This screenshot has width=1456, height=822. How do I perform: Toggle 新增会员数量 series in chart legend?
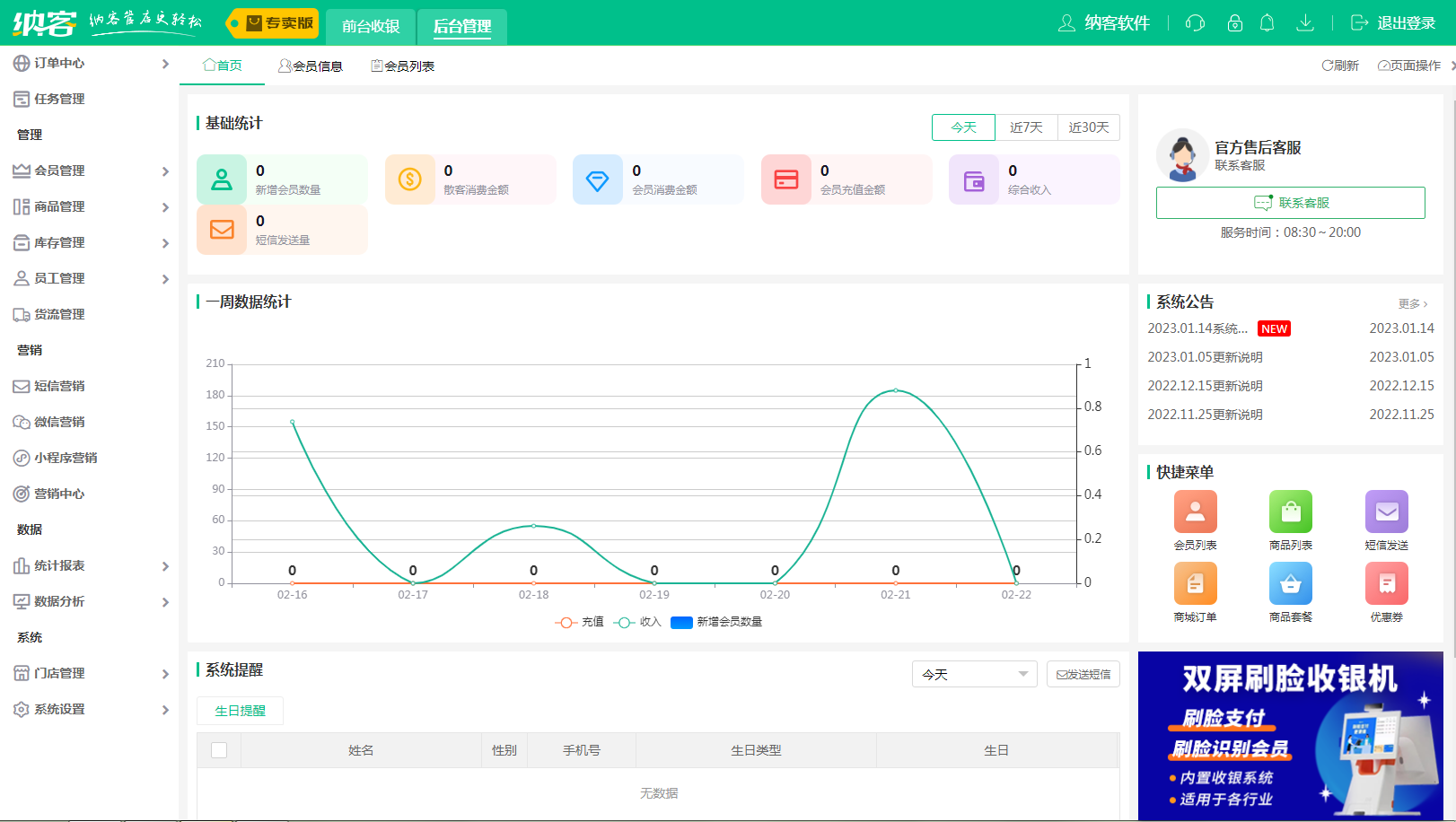coord(716,622)
